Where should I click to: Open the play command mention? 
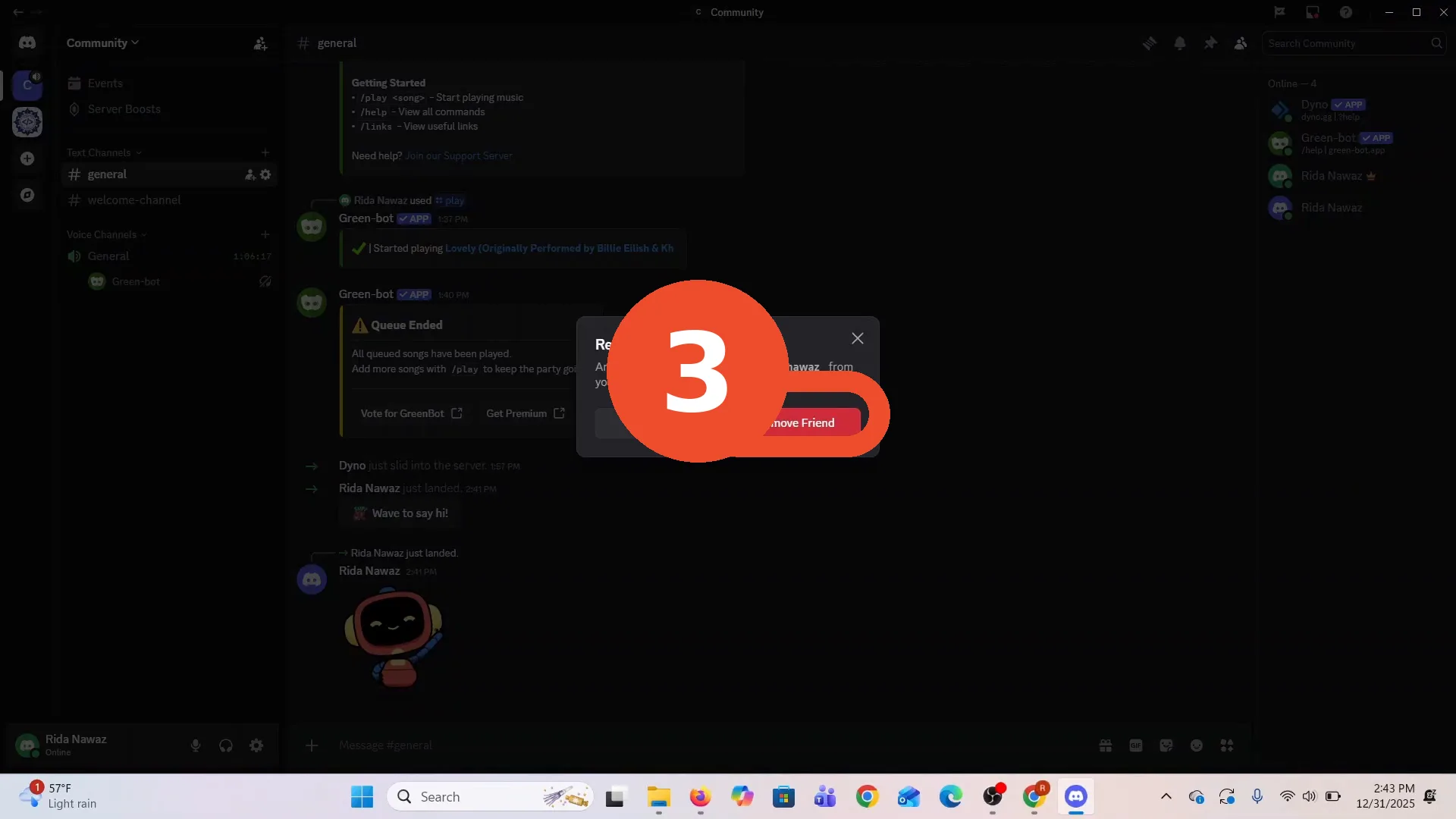450,201
